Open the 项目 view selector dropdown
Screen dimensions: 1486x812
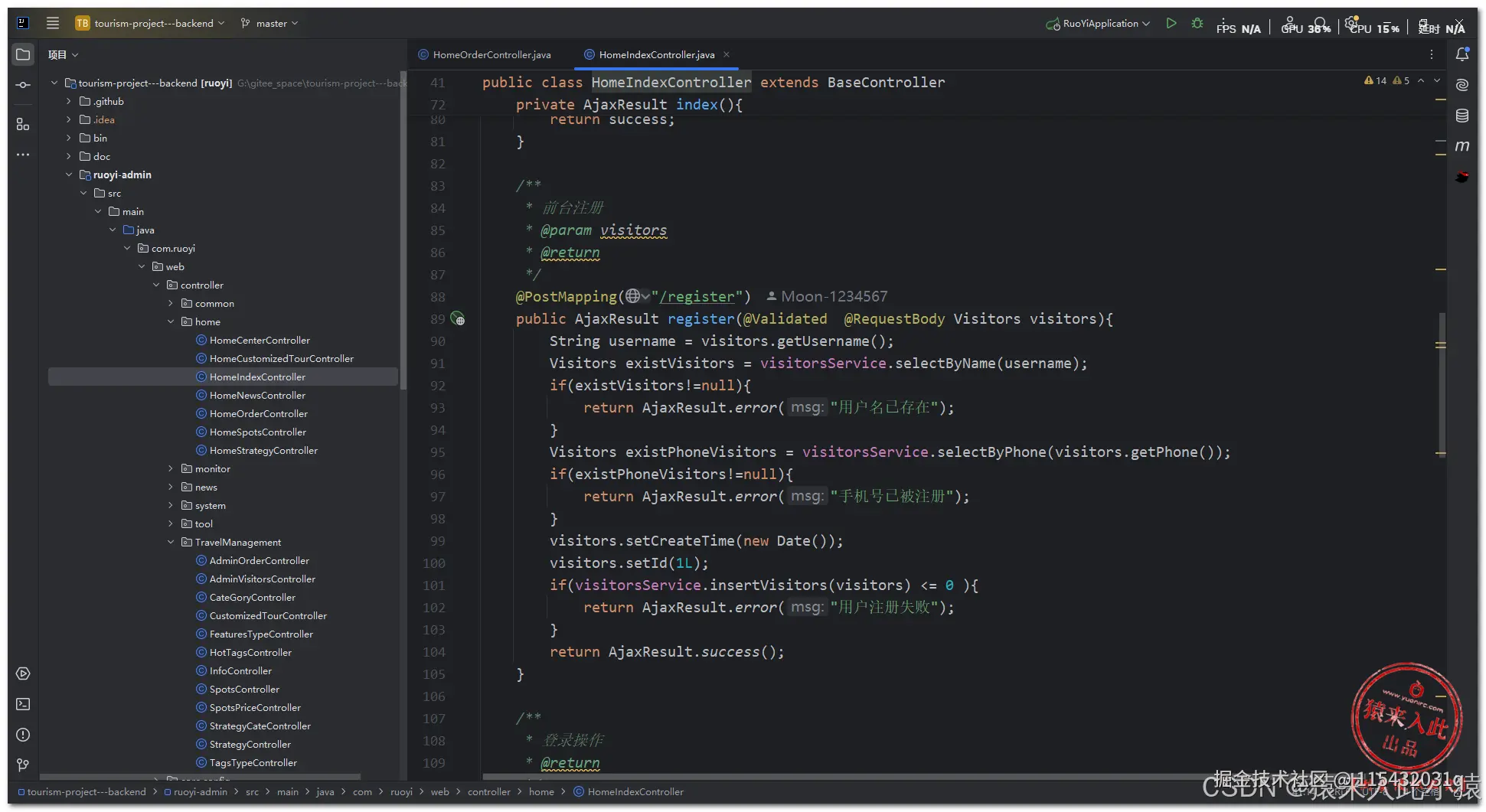63,54
